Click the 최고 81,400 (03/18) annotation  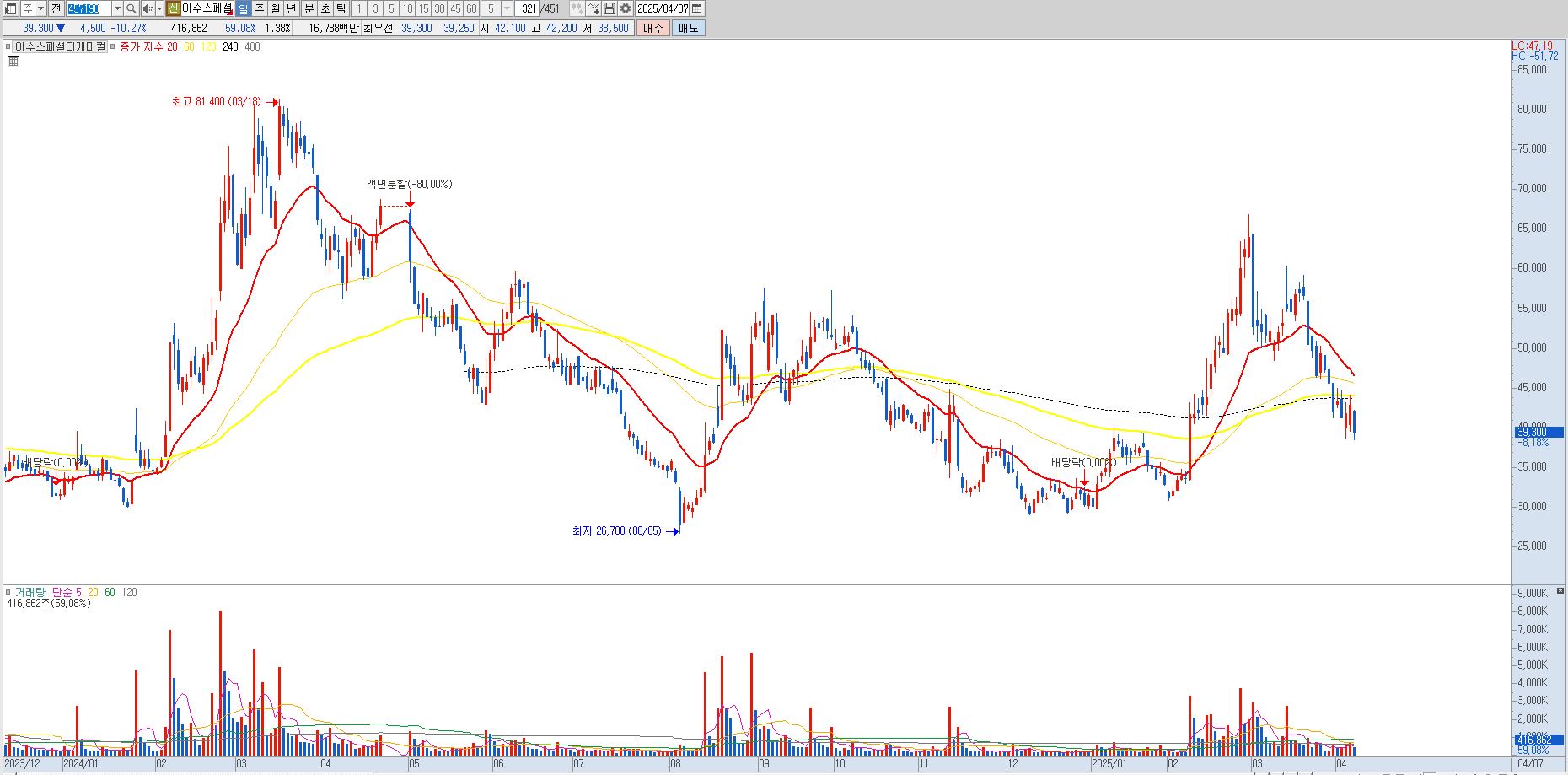coord(217,102)
